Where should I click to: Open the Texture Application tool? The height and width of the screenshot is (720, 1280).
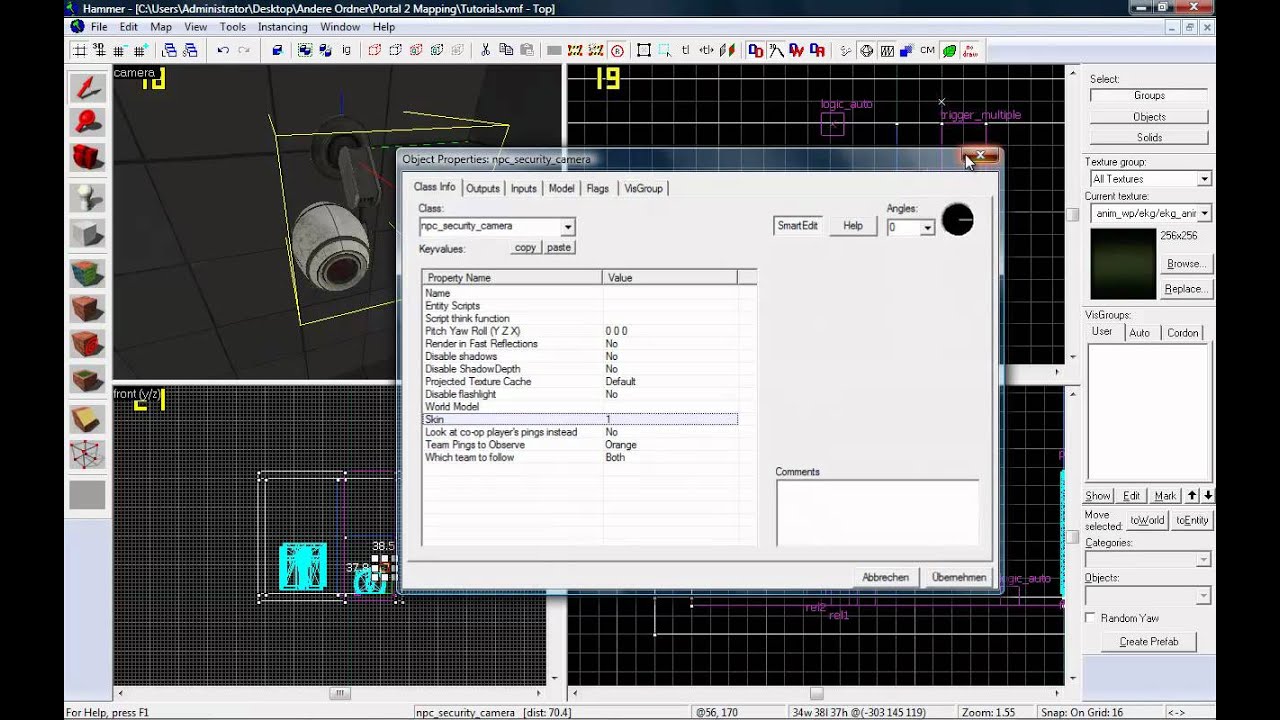[x=87, y=272]
